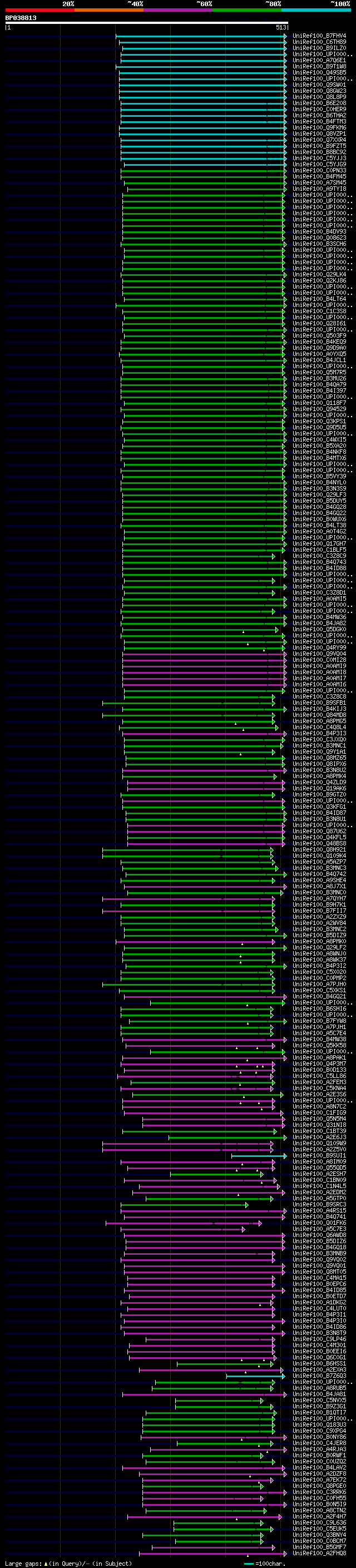Click the cyan alignment bar for UniRef100_B7FHV4
This screenshot has width=356, height=1568.
(x=201, y=36)
